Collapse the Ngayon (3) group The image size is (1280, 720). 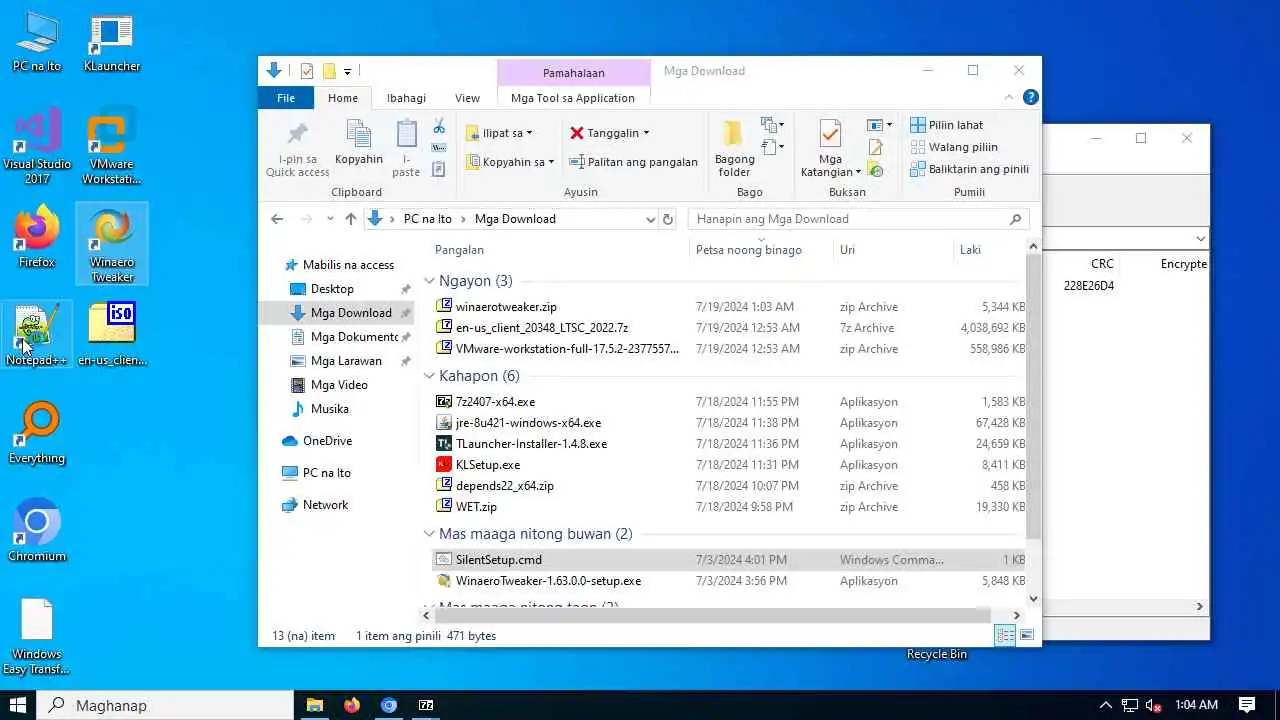429,281
